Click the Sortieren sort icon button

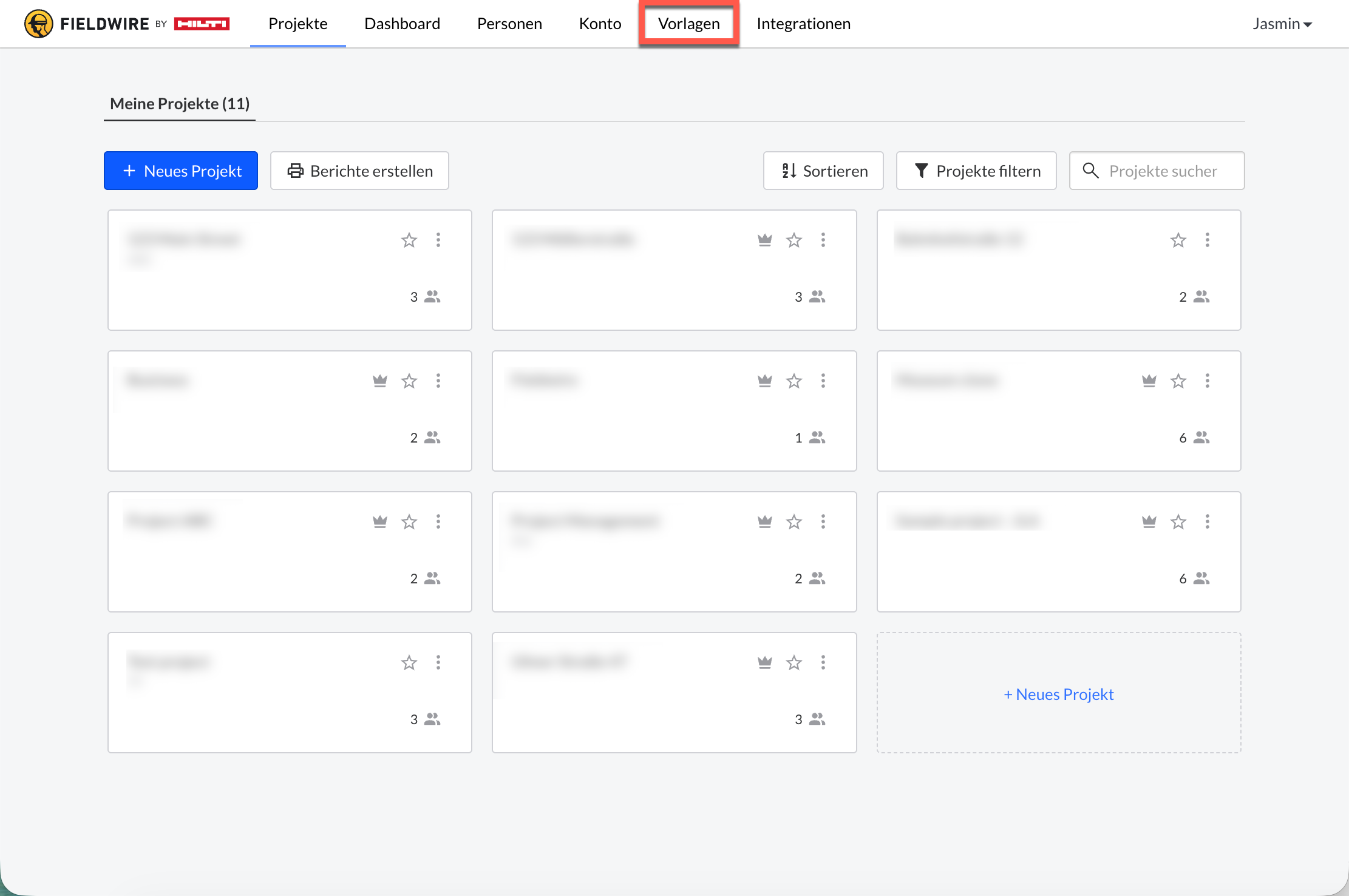tap(823, 171)
